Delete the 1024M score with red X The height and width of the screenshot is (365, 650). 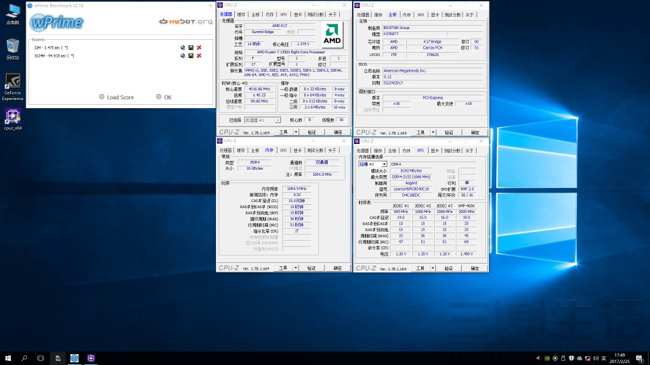(199, 56)
